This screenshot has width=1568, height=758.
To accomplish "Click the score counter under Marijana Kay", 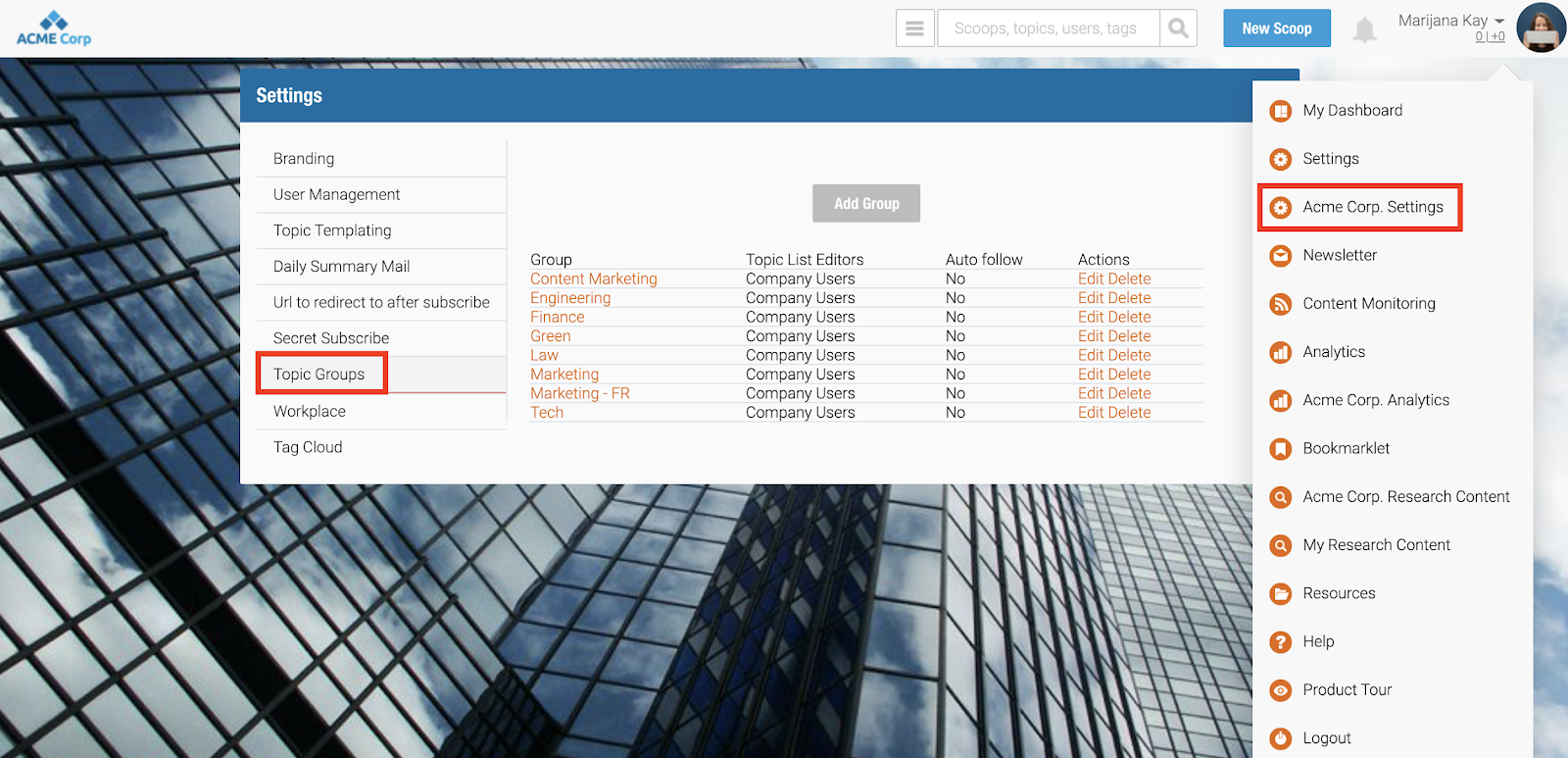I will (1490, 37).
